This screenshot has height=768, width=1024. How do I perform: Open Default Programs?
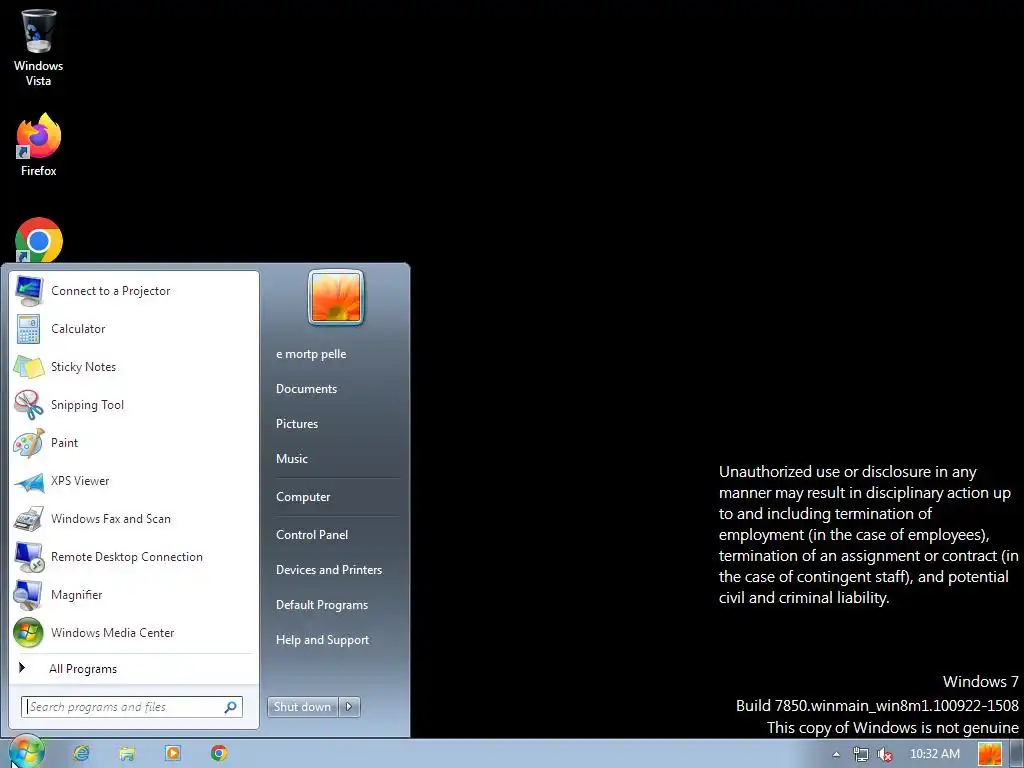pyautogui.click(x=321, y=605)
